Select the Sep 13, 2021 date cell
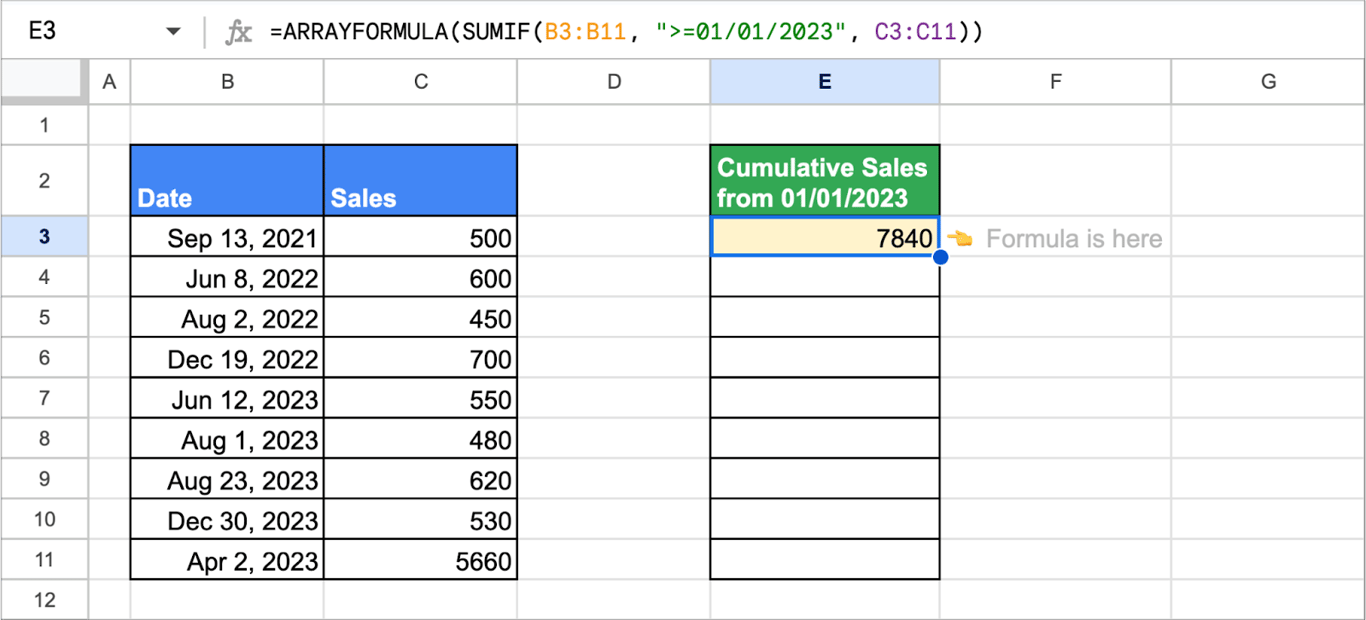This screenshot has width=1366, height=620. [x=227, y=237]
